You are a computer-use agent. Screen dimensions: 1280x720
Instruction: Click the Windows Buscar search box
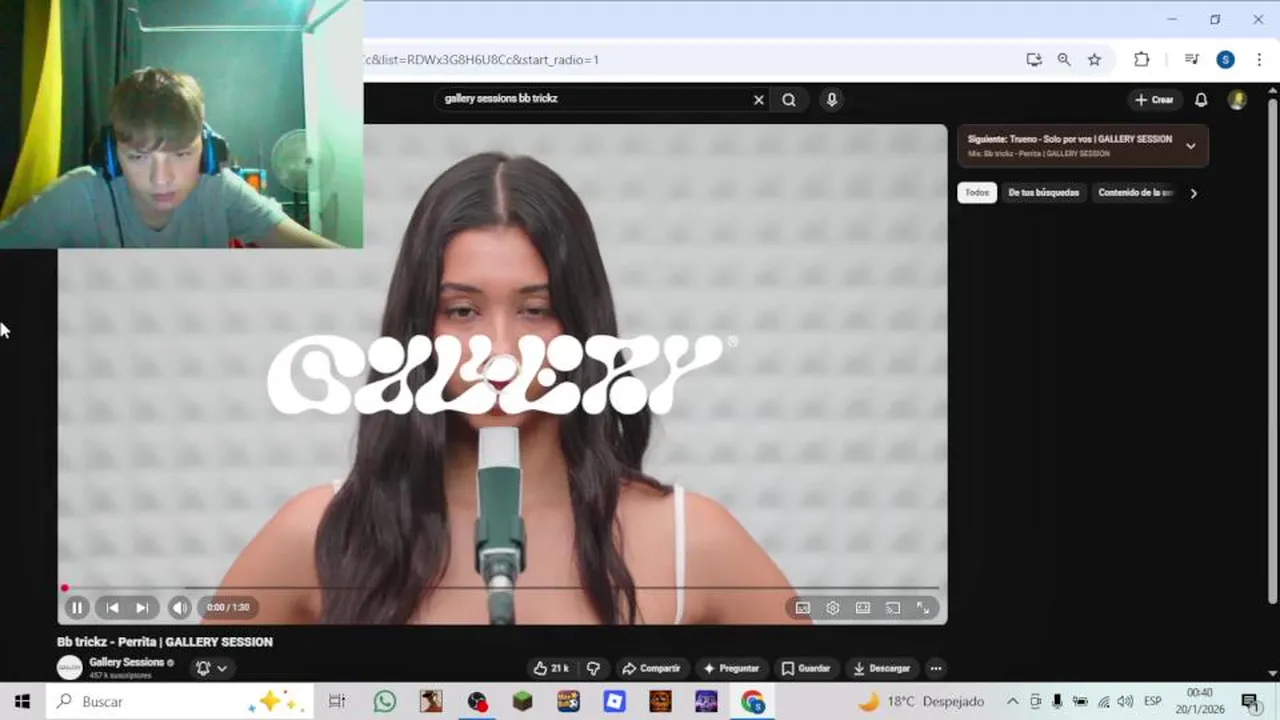[179, 702]
